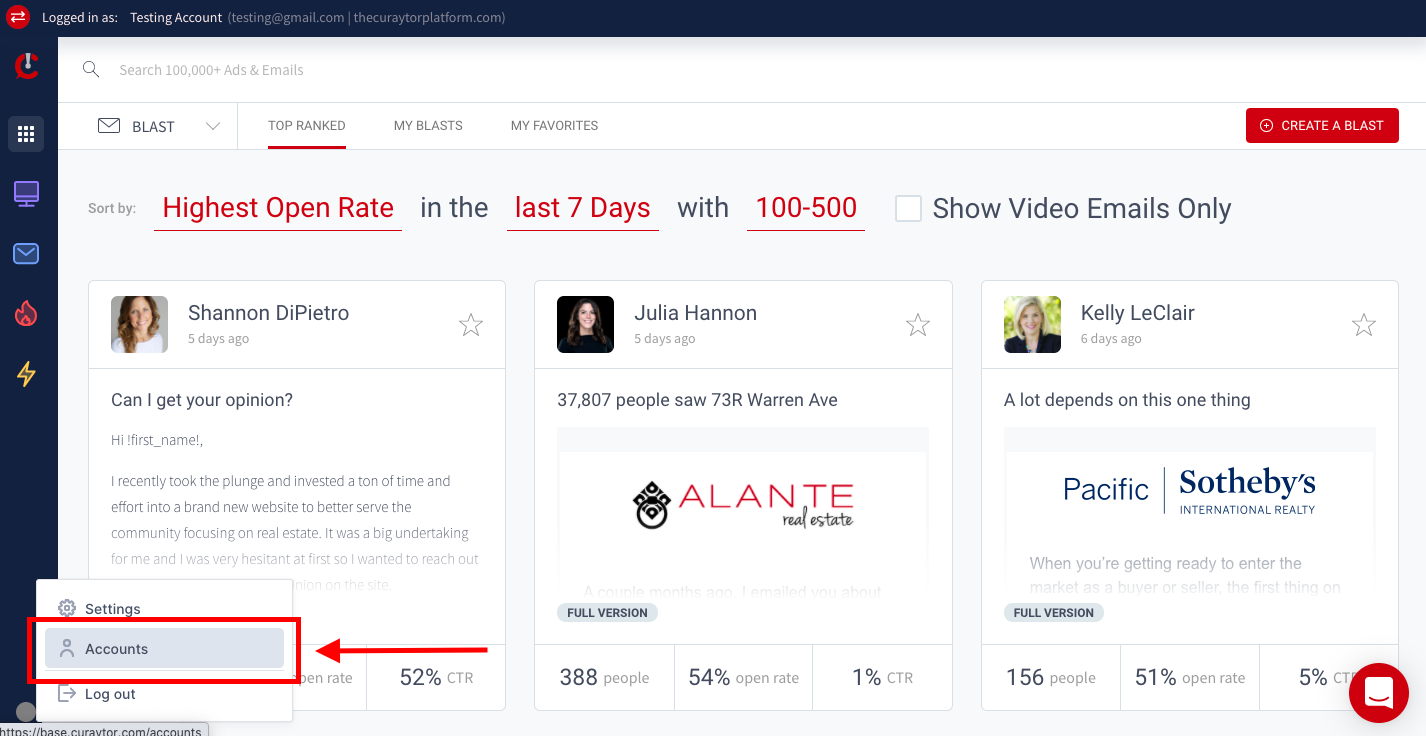This screenshot has height=736, width=1426.
Task: Click the Pacific Sotheby's logo image
Action: click(x=1189, y=491)
